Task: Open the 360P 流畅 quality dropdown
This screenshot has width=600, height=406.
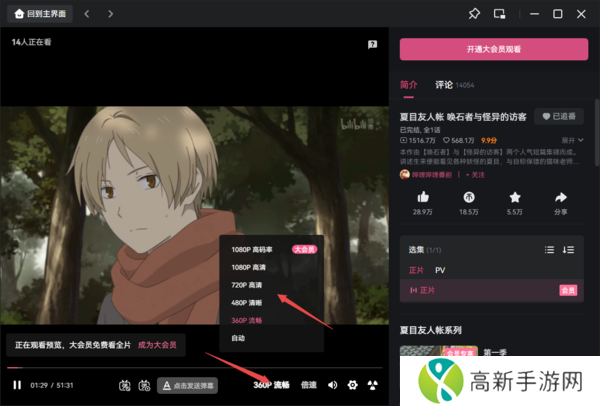Action: pyautogui.click(x=271, y=385)
